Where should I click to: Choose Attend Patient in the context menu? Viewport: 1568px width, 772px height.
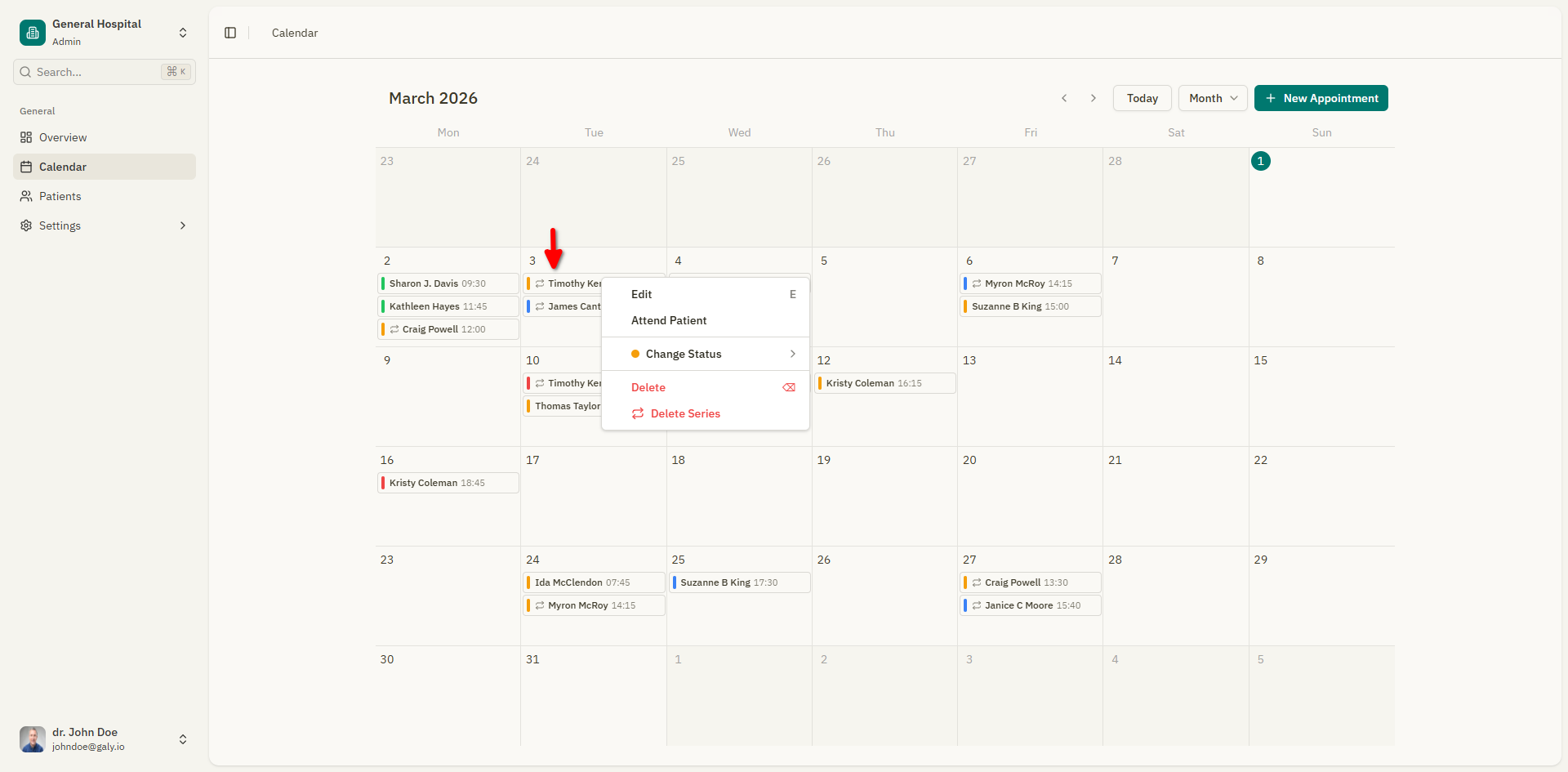pos(668,320)
